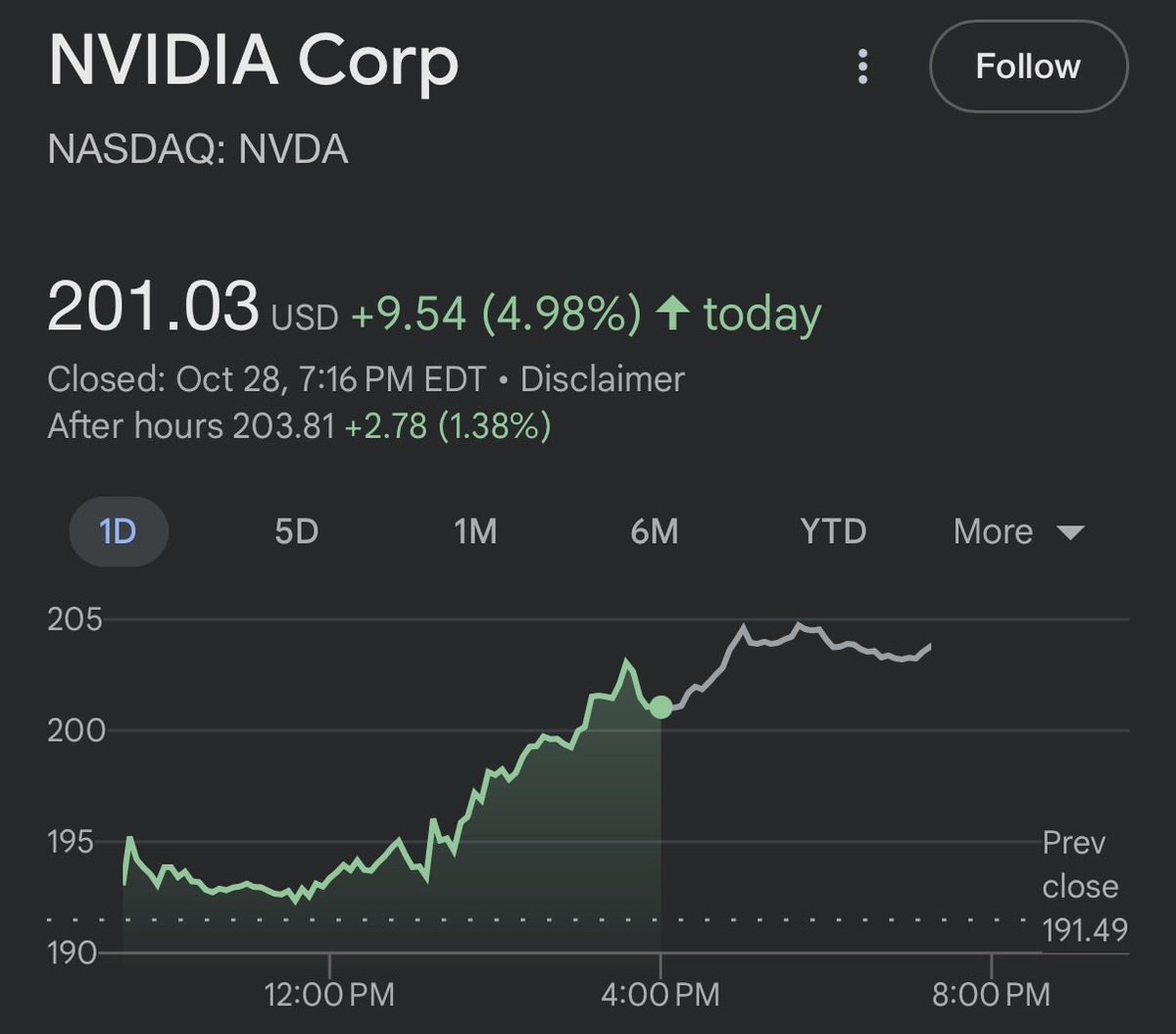View the 6M stock performance

pos(655,531)
